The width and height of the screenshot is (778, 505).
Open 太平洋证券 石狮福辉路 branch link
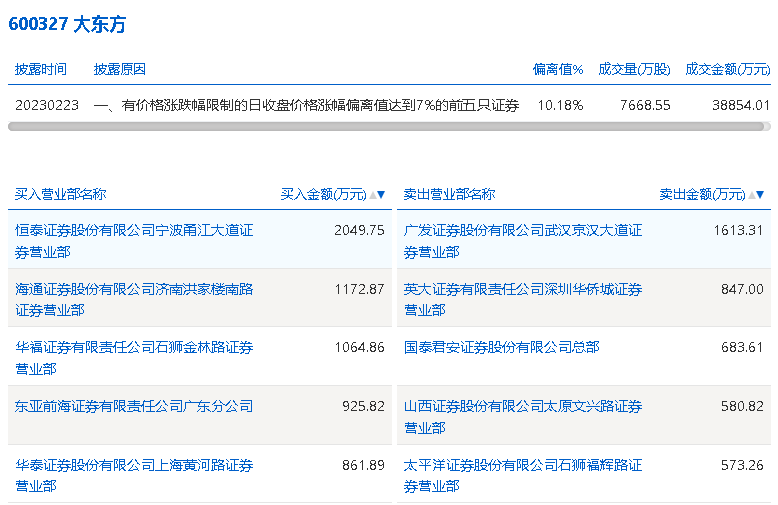[523, 475]
